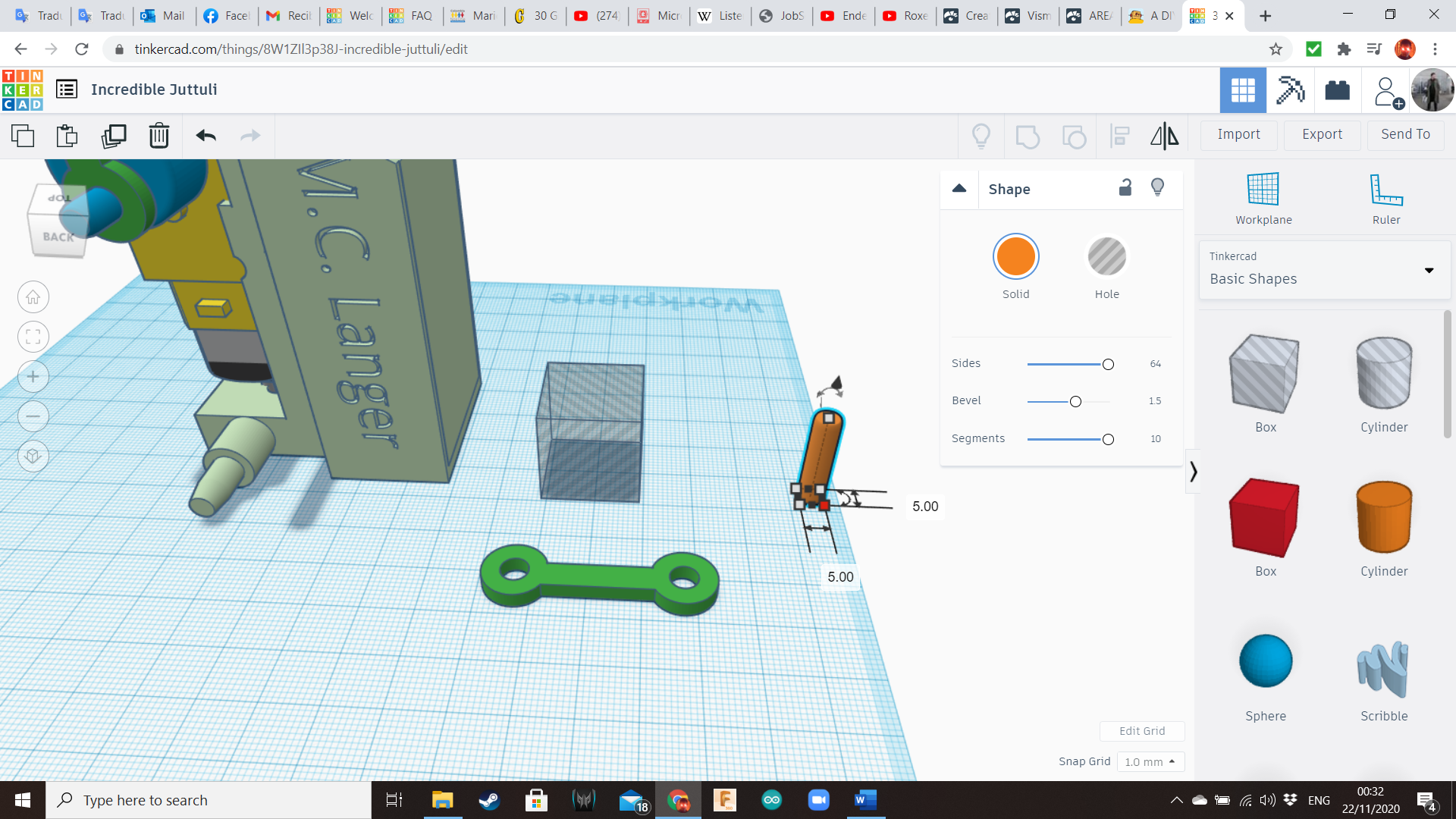Open the Basic Shapes library dropdown
Viewport: 1456px width, 819px height.
click(x=1323, y=270)
